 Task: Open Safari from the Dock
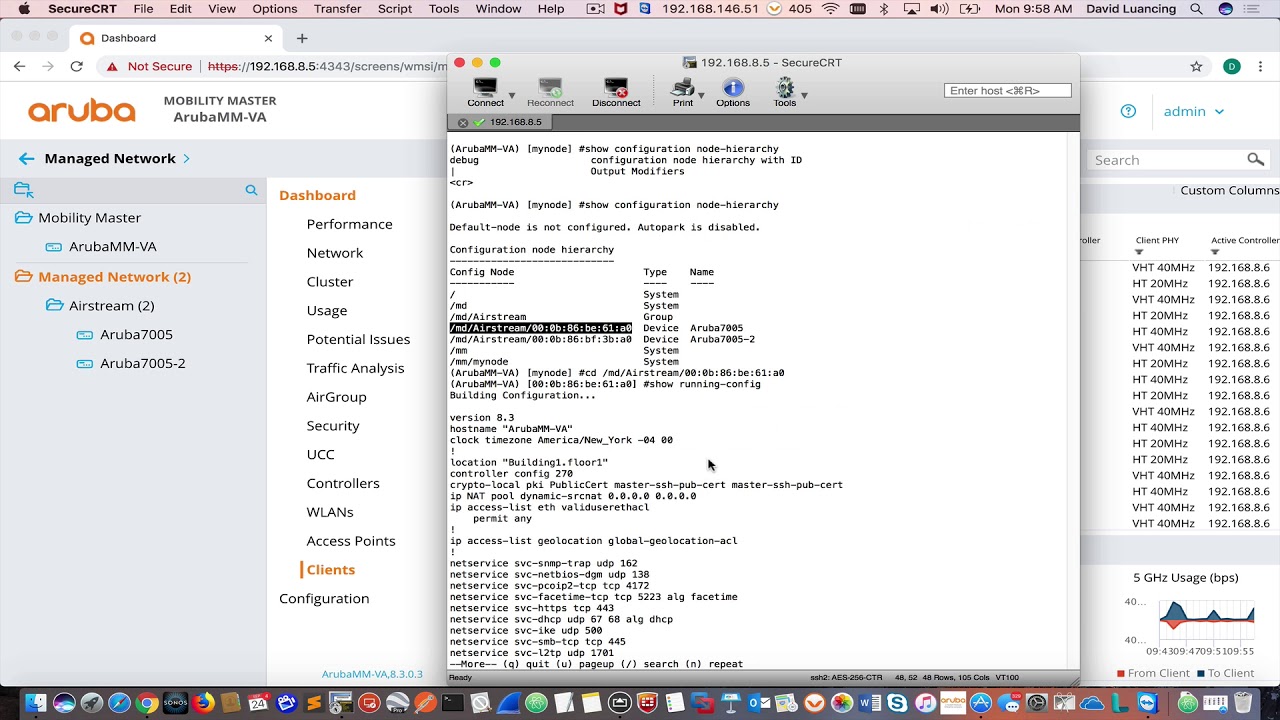point(119,703)
